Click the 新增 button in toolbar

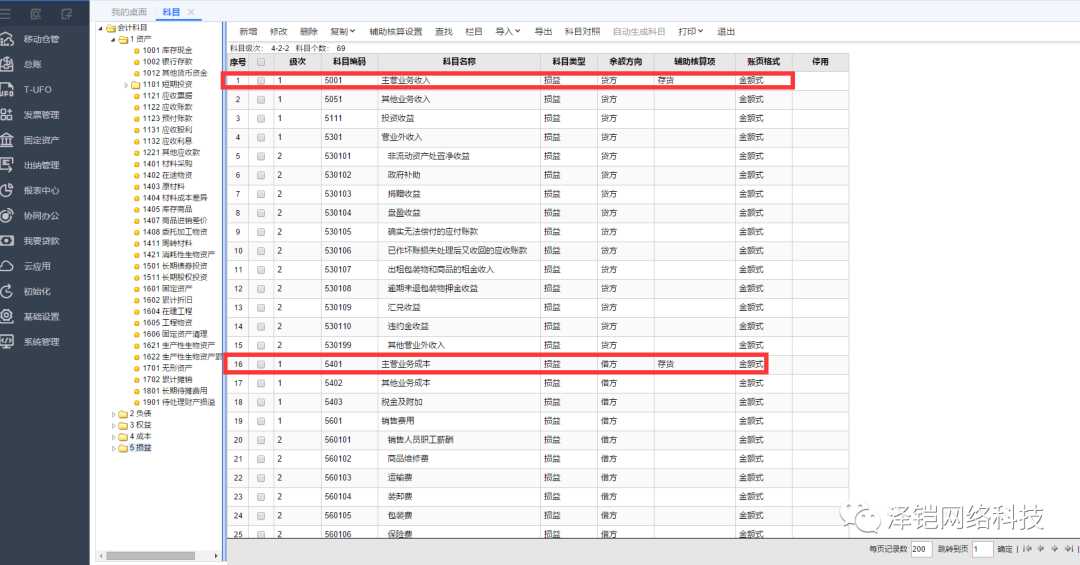[248, 32]
